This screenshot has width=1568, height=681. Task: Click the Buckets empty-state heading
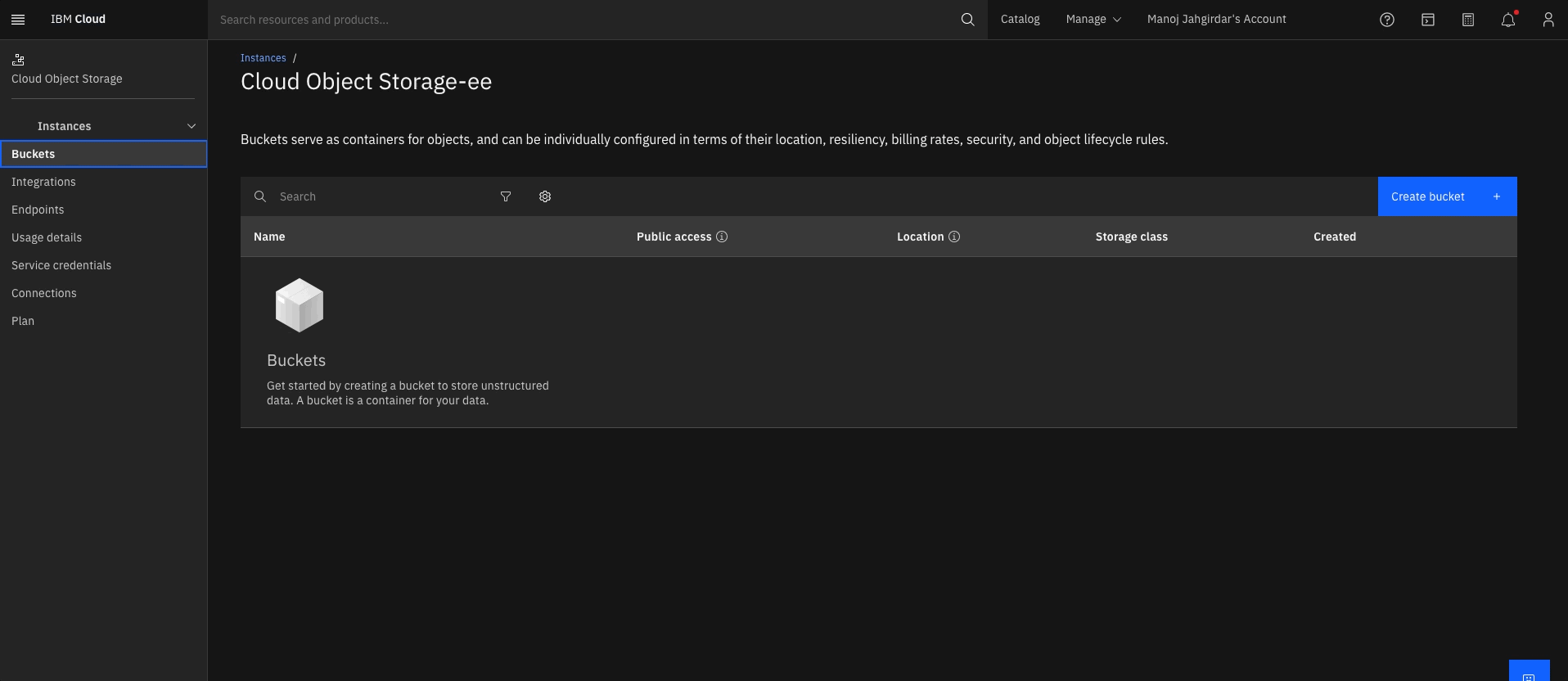(x=296, y=360)
